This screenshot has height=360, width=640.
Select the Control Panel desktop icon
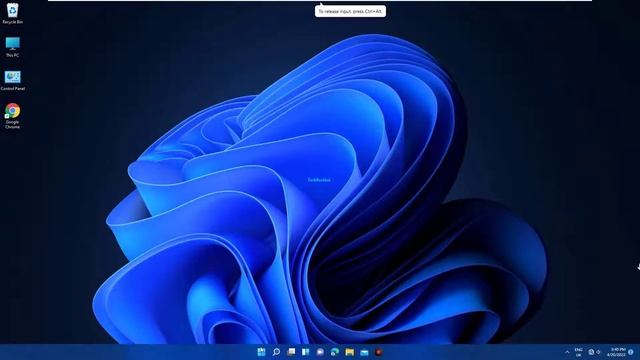click(12, 80)
